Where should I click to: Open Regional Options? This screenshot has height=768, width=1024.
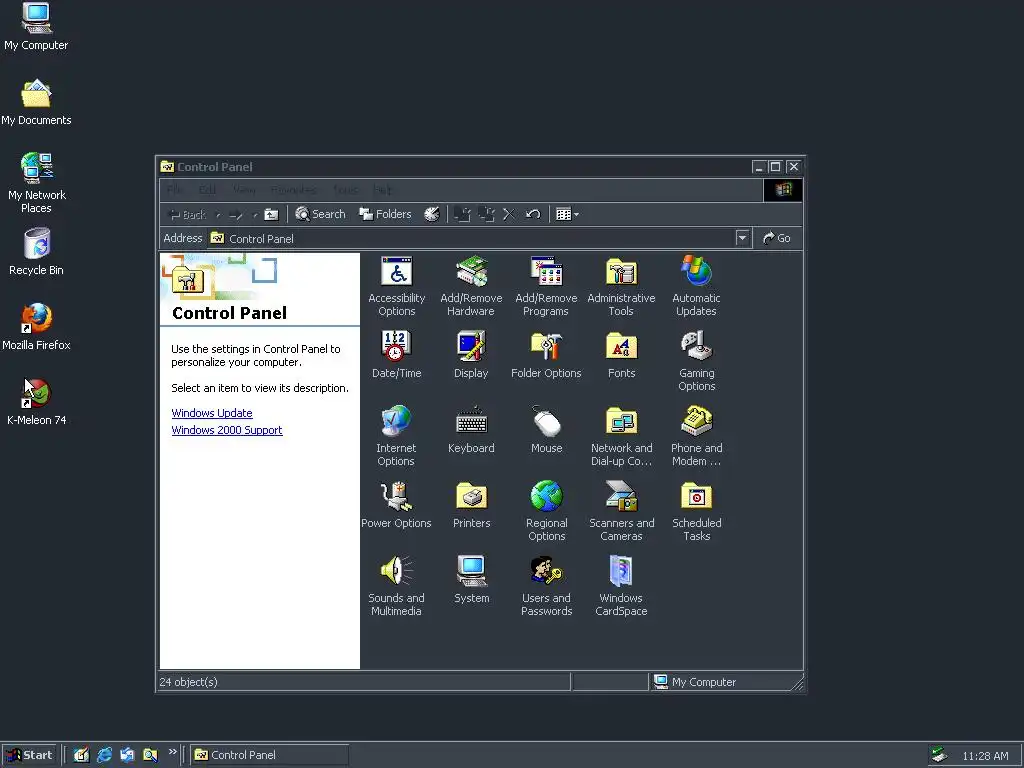coord(546,511)
